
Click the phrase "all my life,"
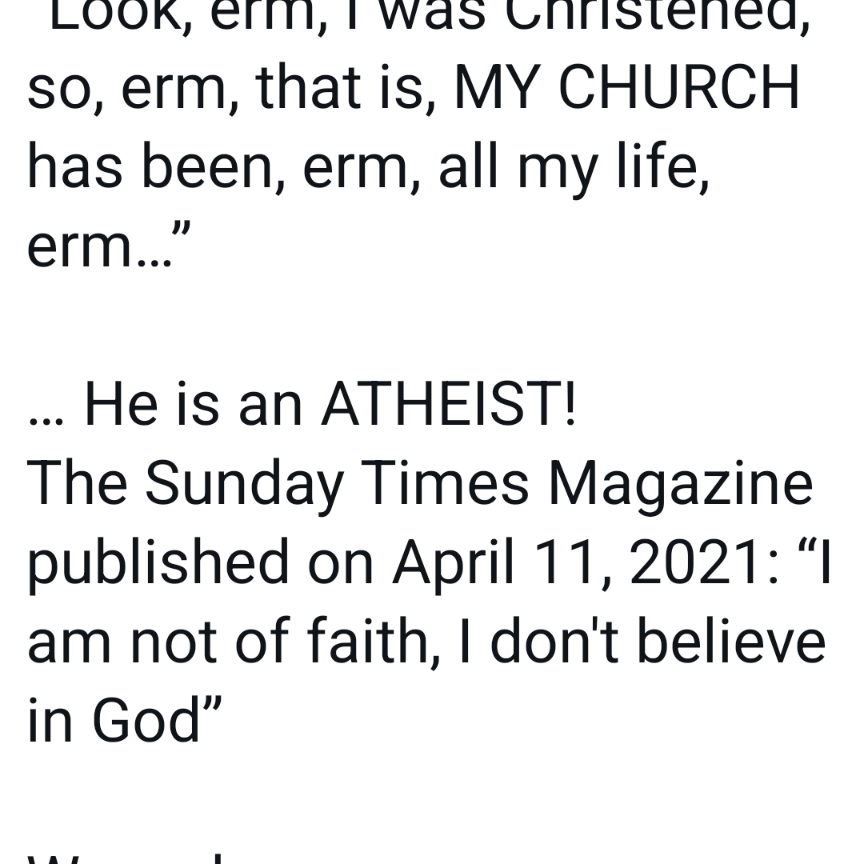[x=574, y=169]
